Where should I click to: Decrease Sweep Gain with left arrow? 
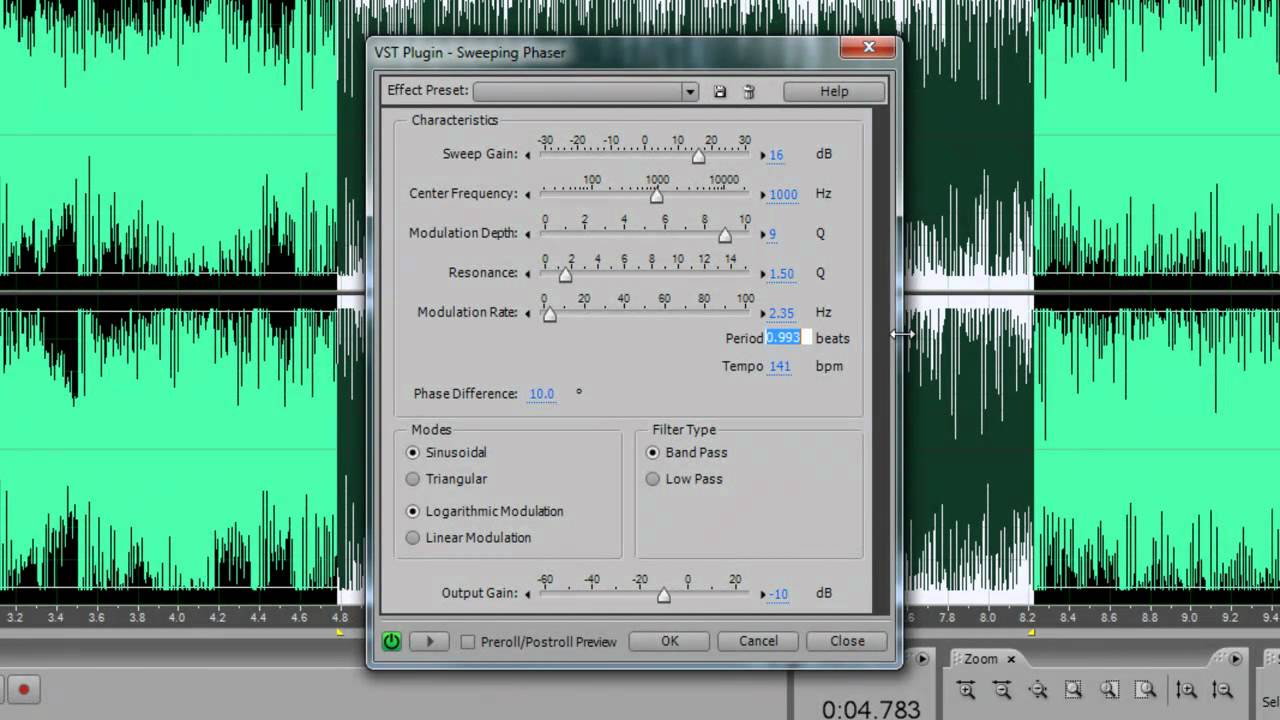528,155
